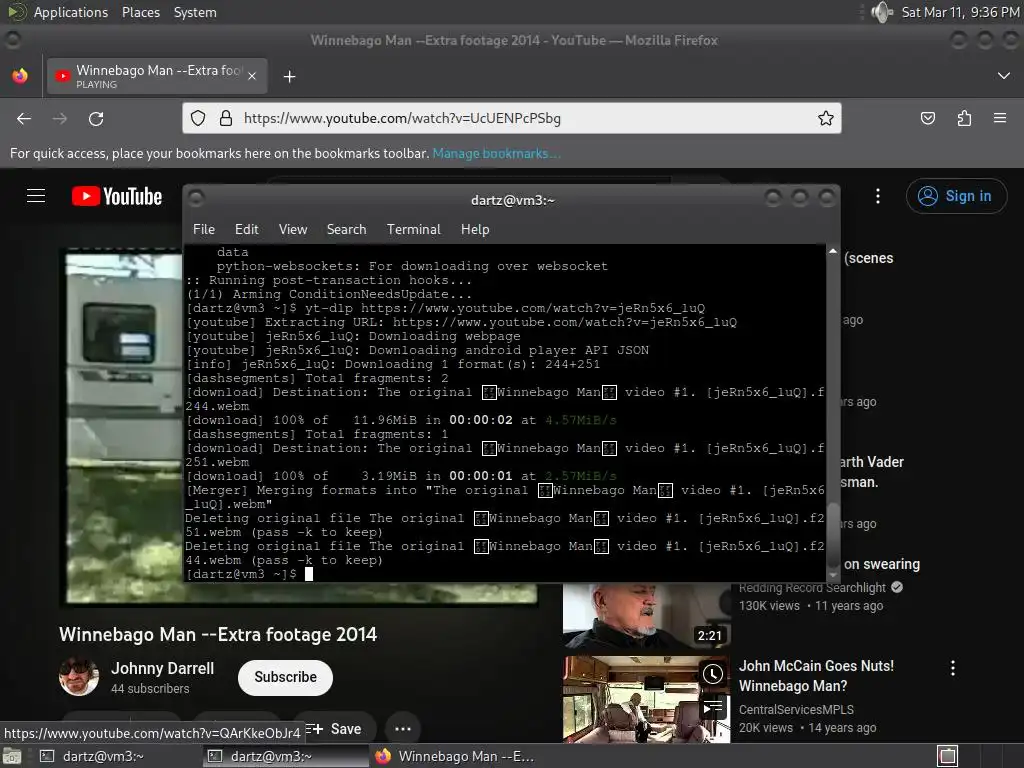The width and height of the screenshot is (1024, 768).
Task: Open the Places menu in top panel
Action: [140, 12]
